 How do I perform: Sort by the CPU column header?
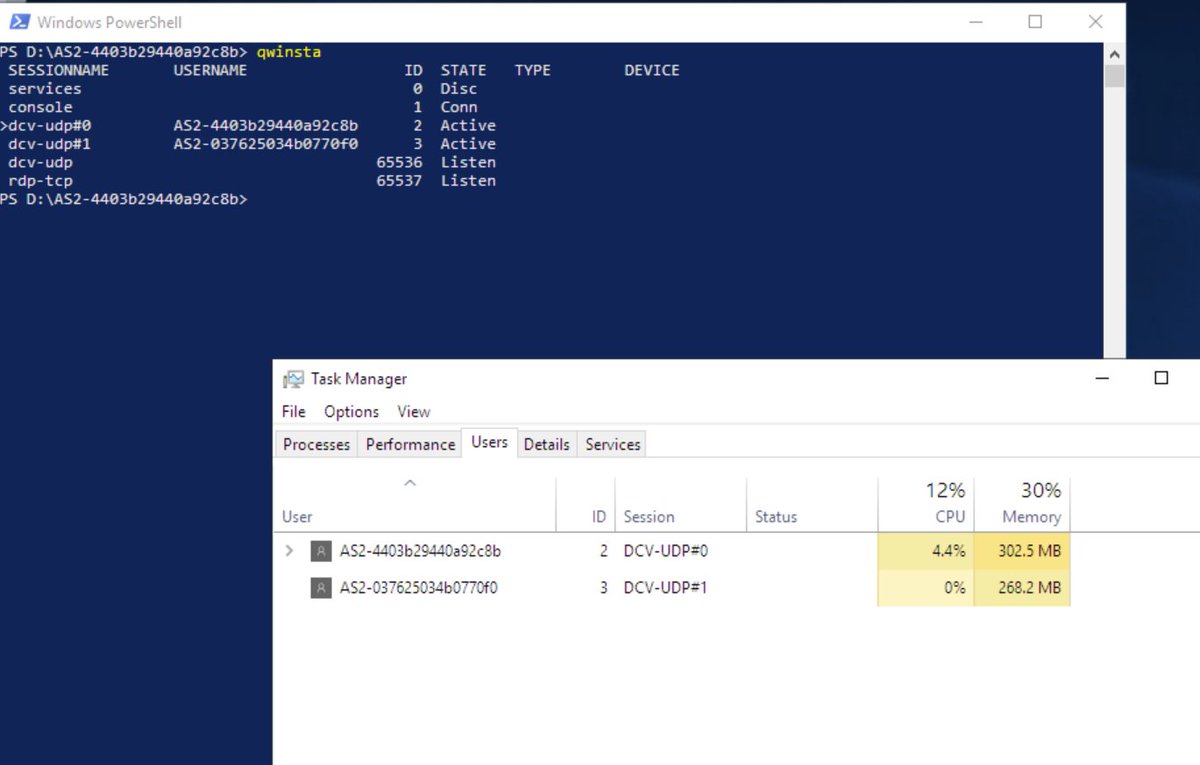point(925,504)
